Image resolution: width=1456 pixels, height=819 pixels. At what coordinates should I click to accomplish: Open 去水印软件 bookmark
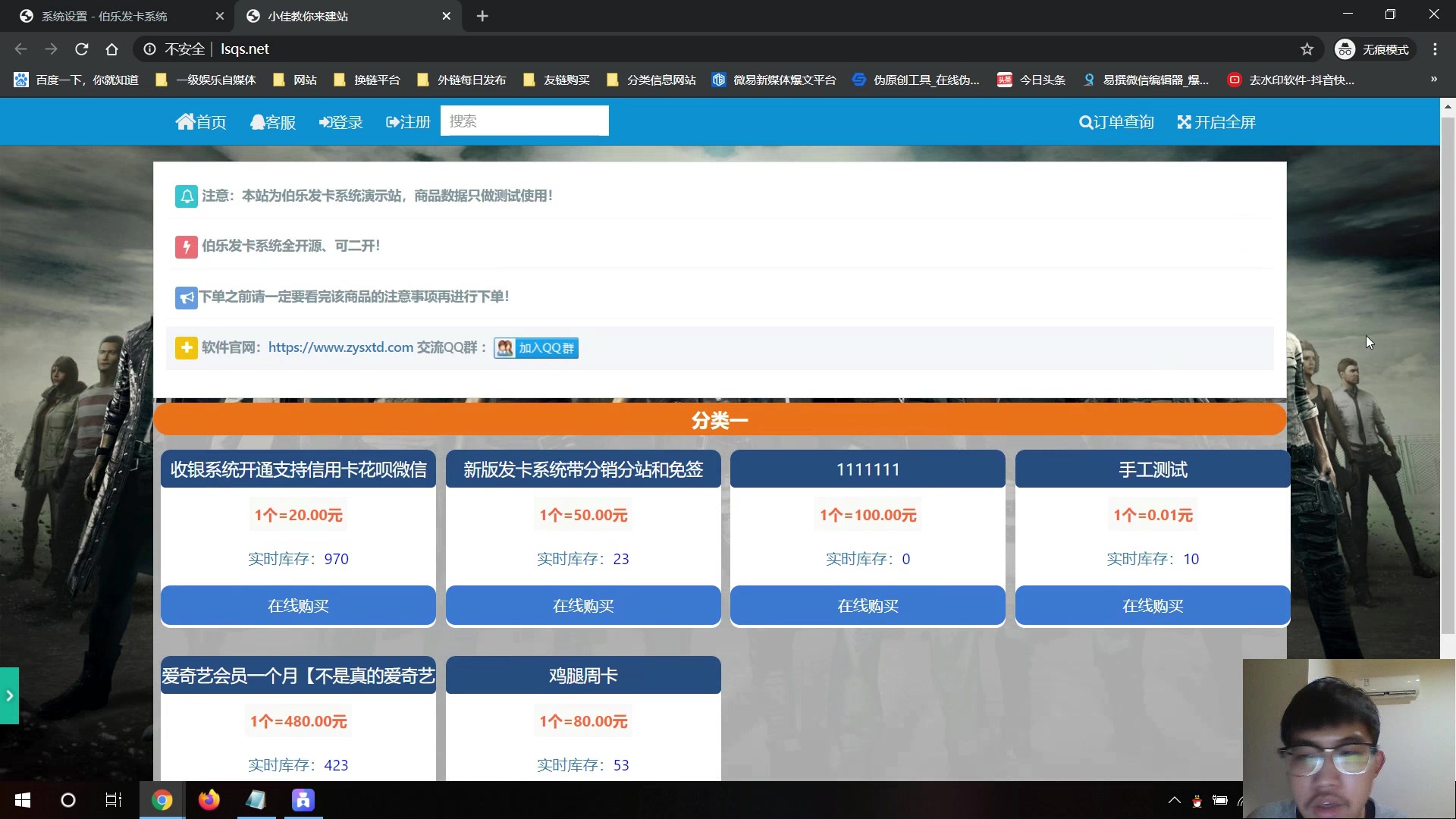coord(1291,80)
